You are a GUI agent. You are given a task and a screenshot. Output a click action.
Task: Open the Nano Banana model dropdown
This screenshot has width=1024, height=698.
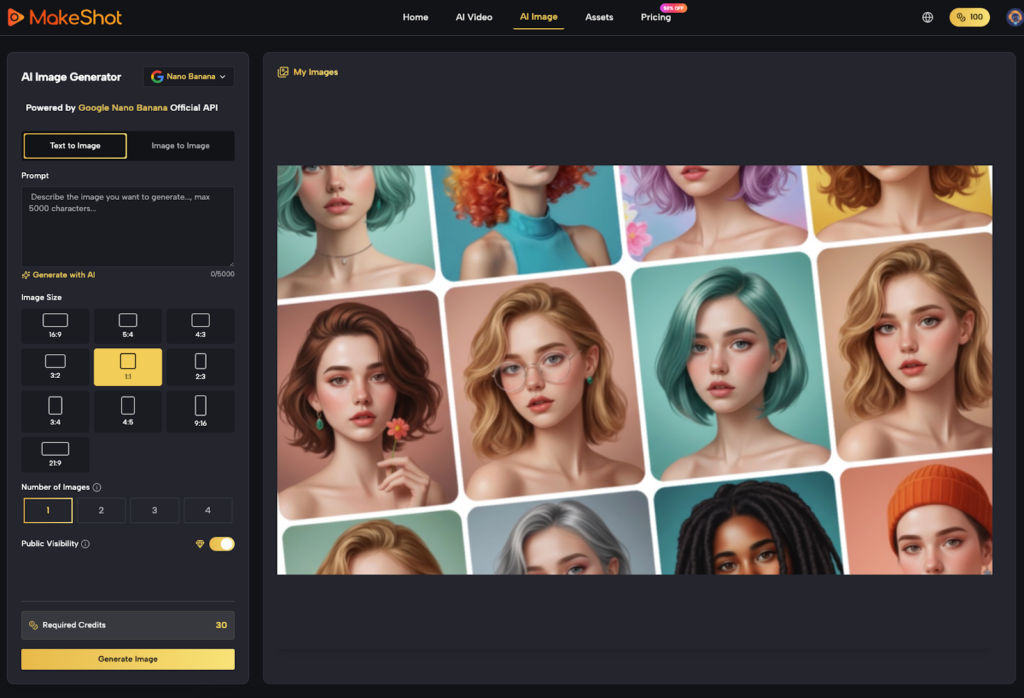pos(188,76)
